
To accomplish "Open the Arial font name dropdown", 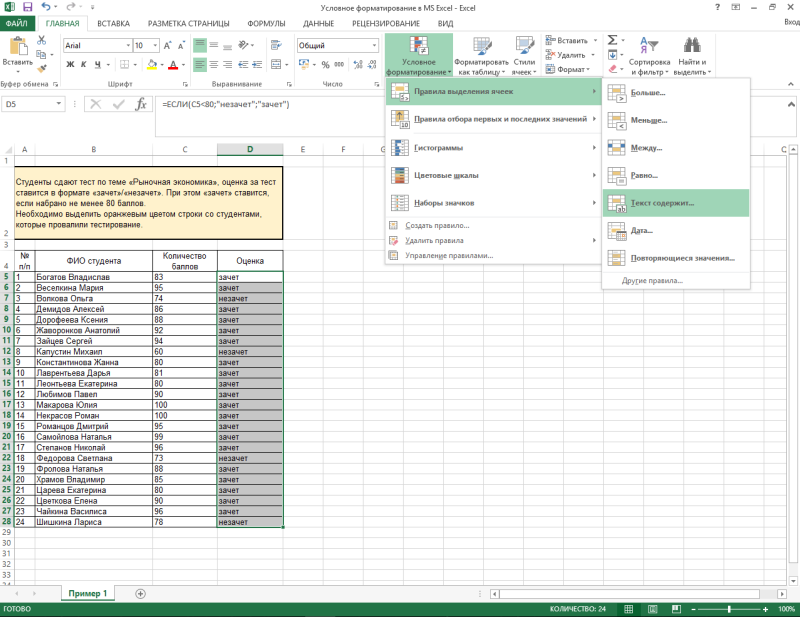I will tap(128, 45).
